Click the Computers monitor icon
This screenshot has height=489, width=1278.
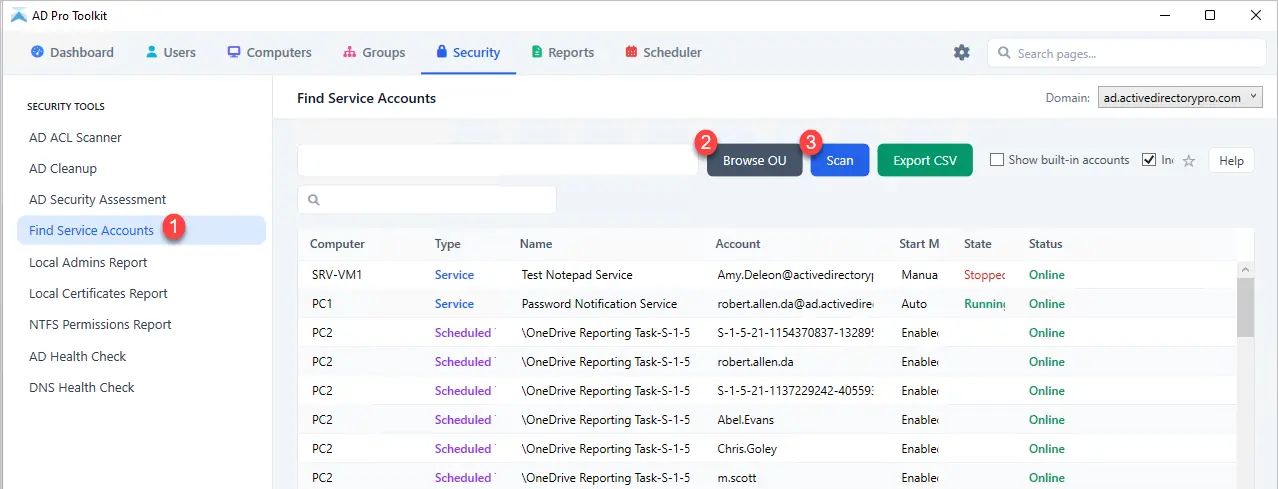pyautogui.click(x=234, y=52)
